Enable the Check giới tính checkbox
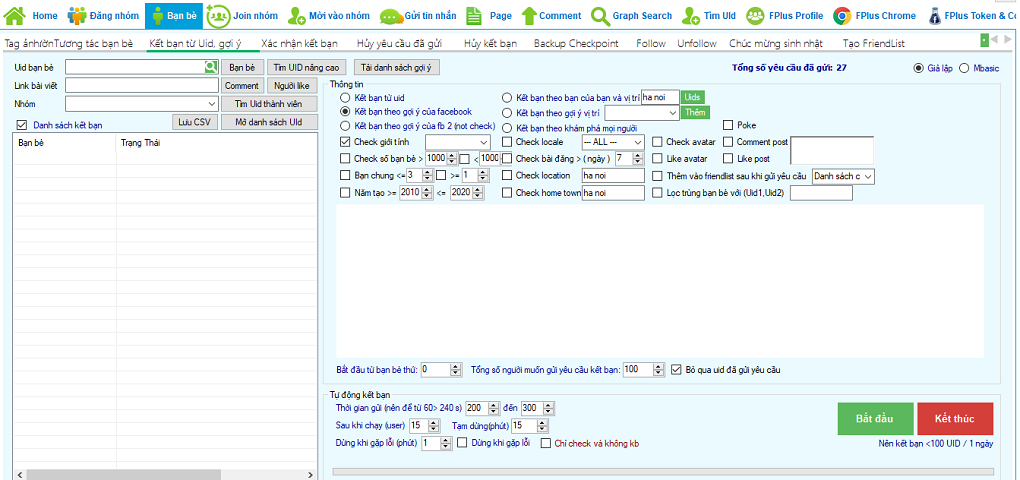This screenshot has width=1020, height=480. 346,142
